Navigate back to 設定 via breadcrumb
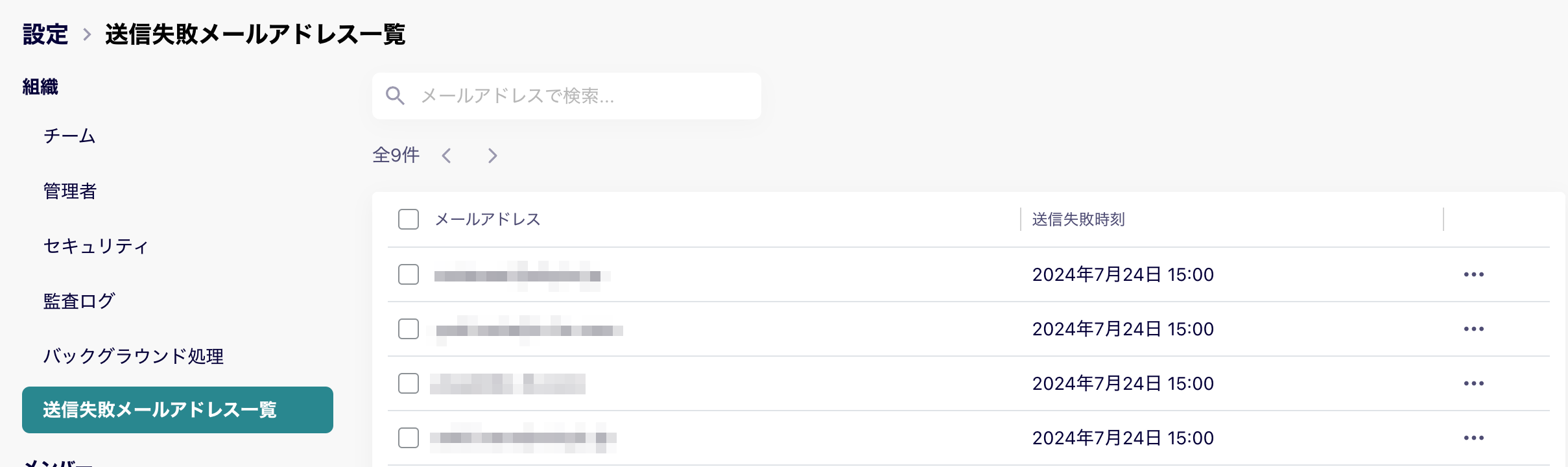1568x467 pixels. tap(44, 34)
